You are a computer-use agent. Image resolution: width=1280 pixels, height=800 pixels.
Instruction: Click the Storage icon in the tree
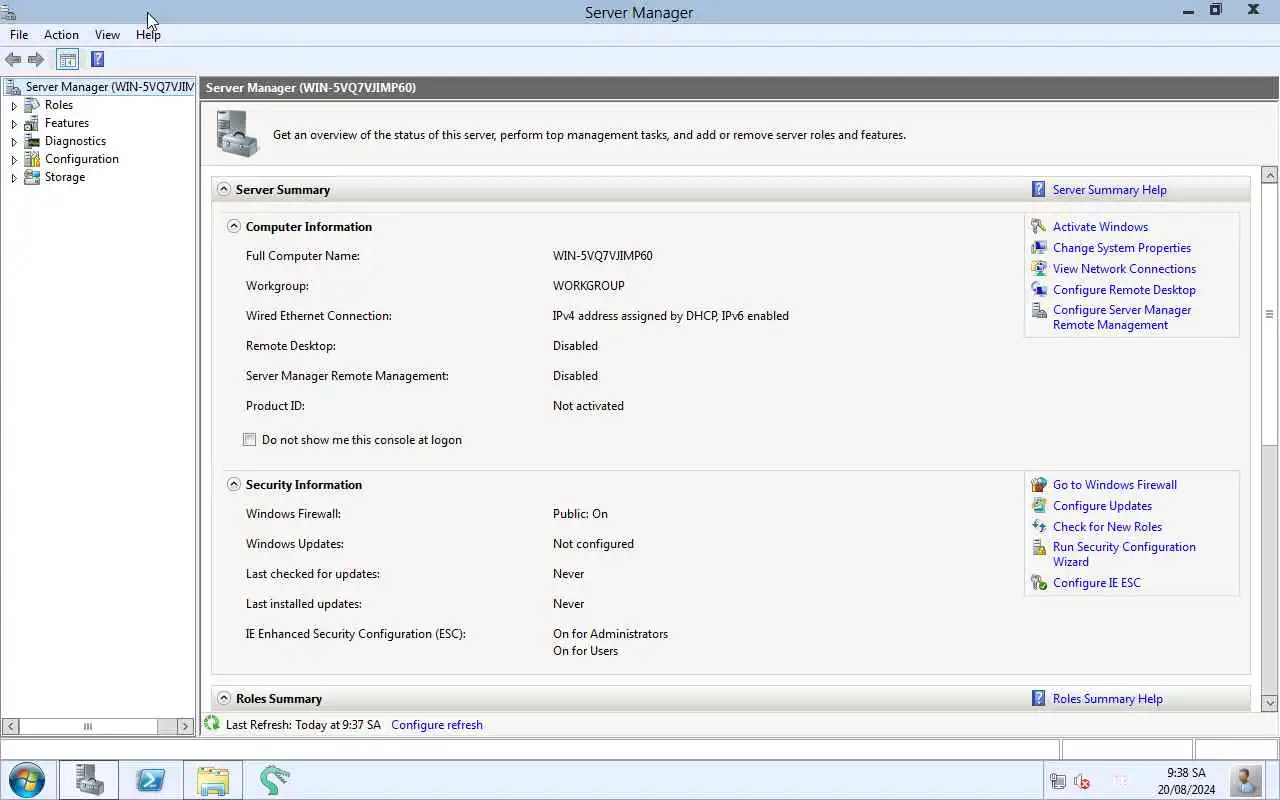[32, 177]
